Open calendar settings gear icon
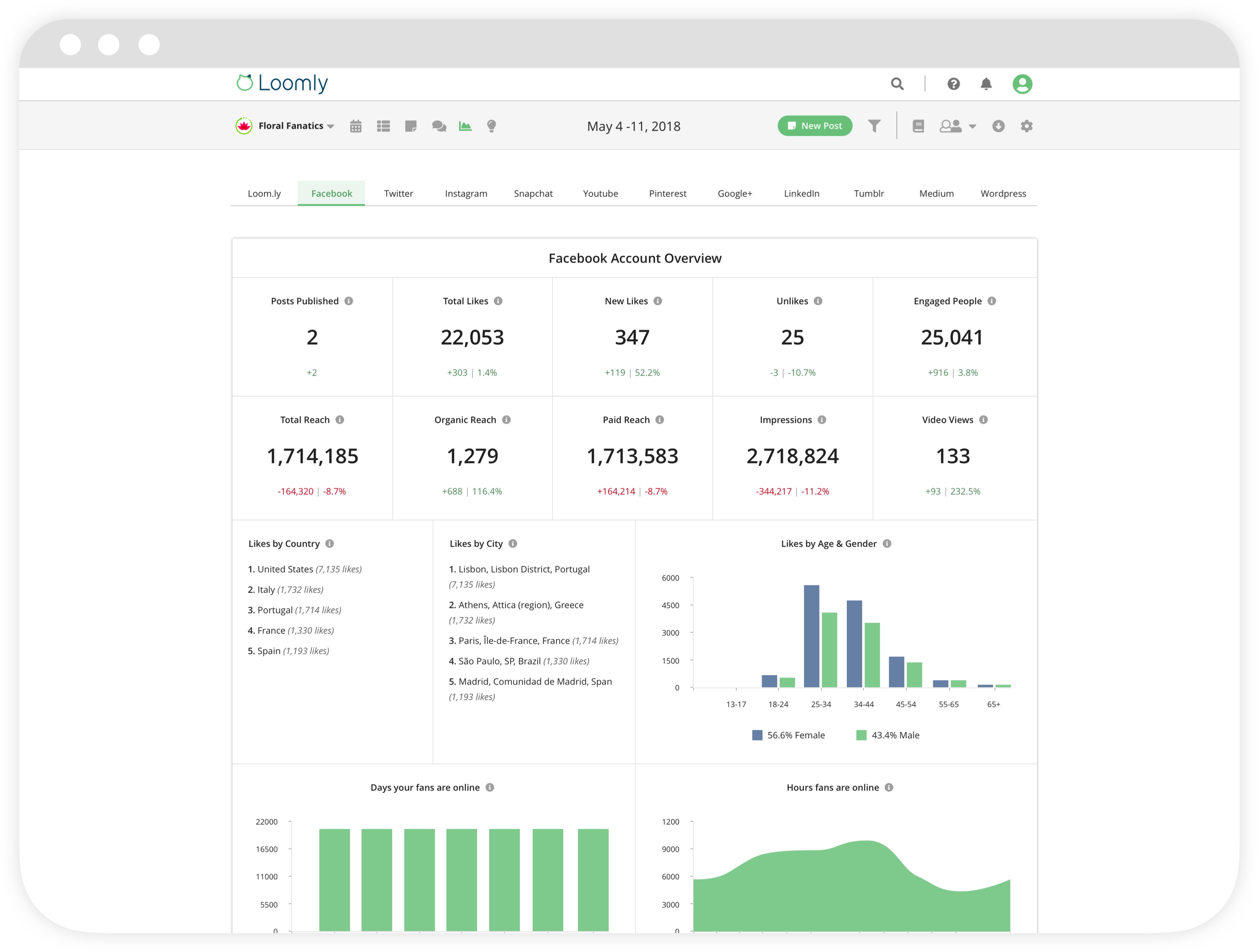This screenshot has width=1260, height=952. (x=1026, y=126)
